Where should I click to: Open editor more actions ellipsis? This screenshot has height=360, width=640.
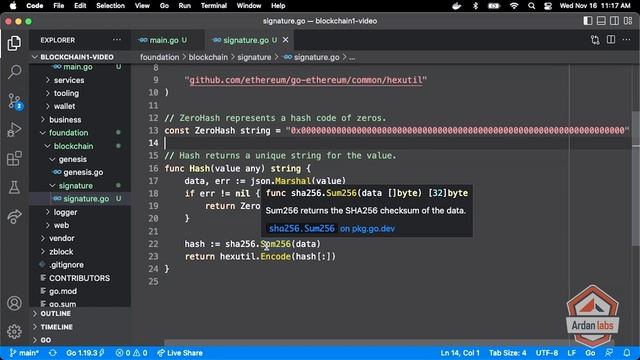point(626,40)
